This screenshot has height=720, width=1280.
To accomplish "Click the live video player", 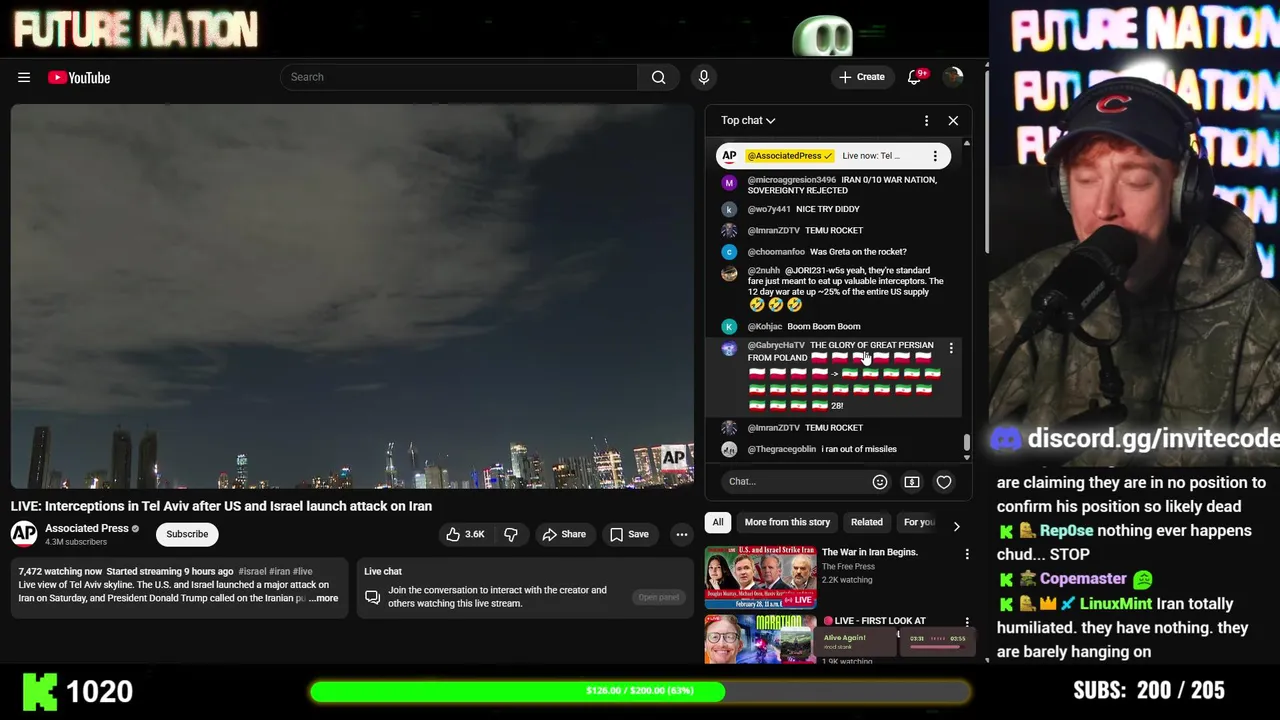I will [352, 296].
